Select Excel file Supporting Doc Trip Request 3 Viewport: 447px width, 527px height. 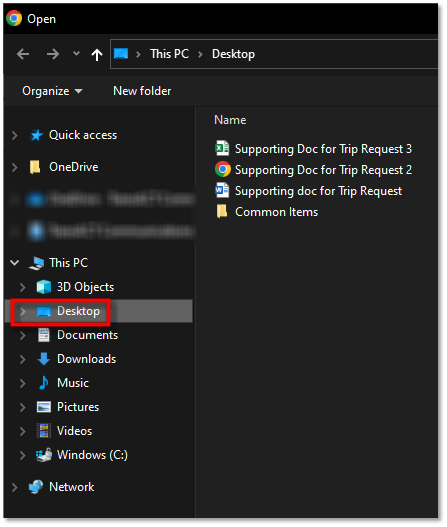[x=313, y=149]
